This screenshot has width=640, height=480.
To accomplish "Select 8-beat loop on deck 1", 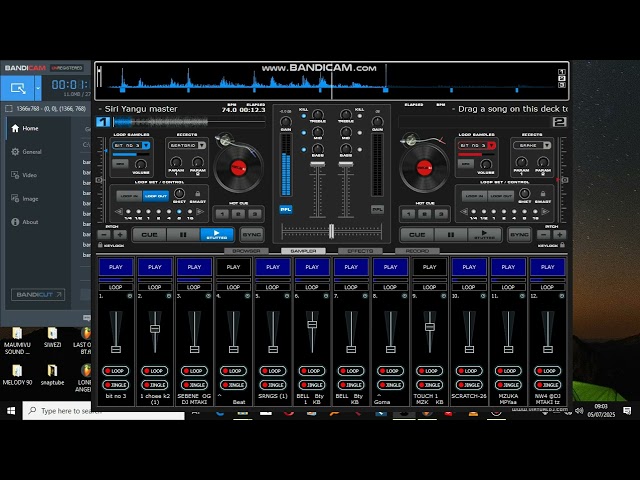I will 179,211.
